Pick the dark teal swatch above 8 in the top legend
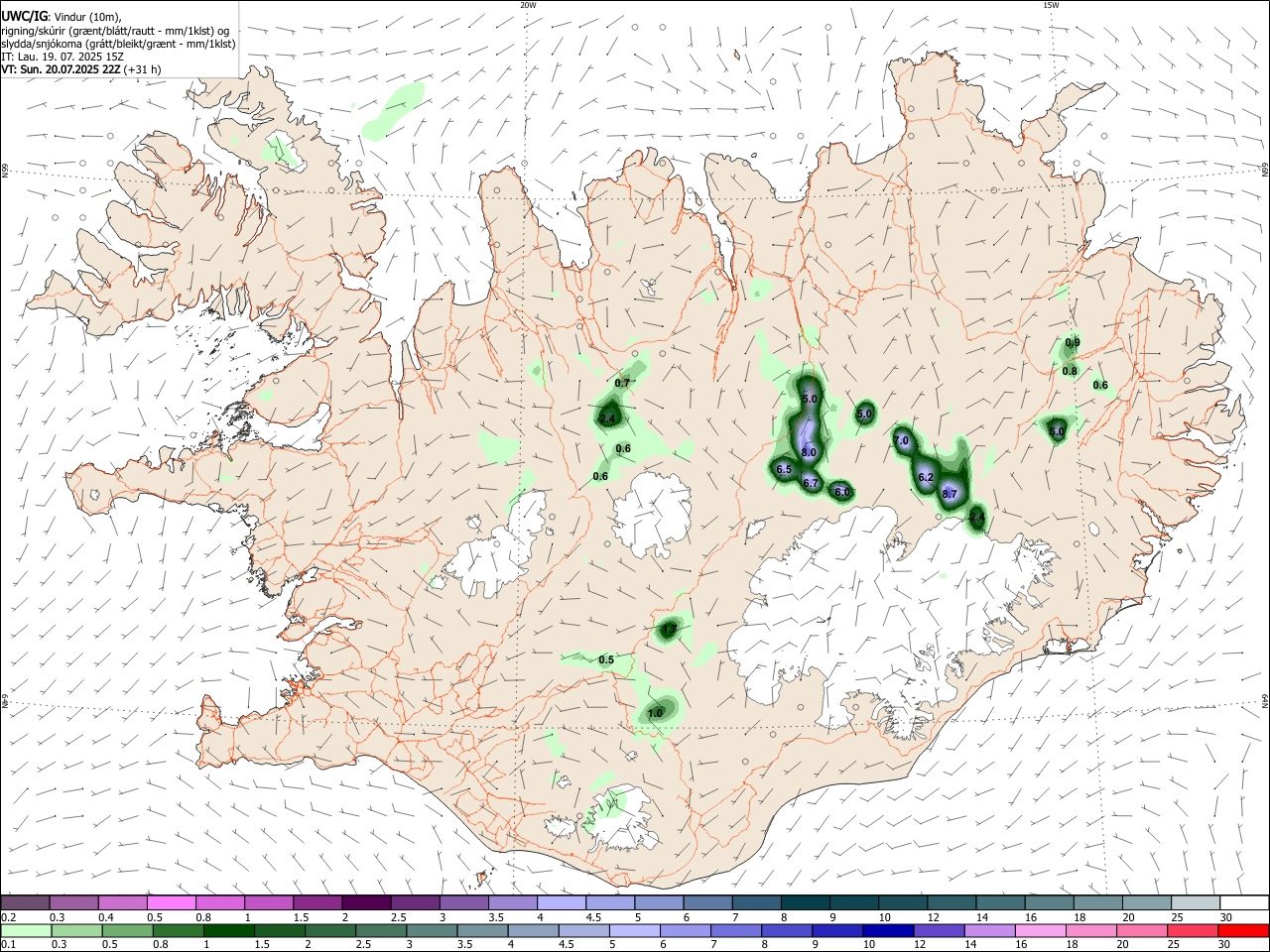Image resolution: width=1270 pixels, height=952 pixels. (x=805, y=903)
